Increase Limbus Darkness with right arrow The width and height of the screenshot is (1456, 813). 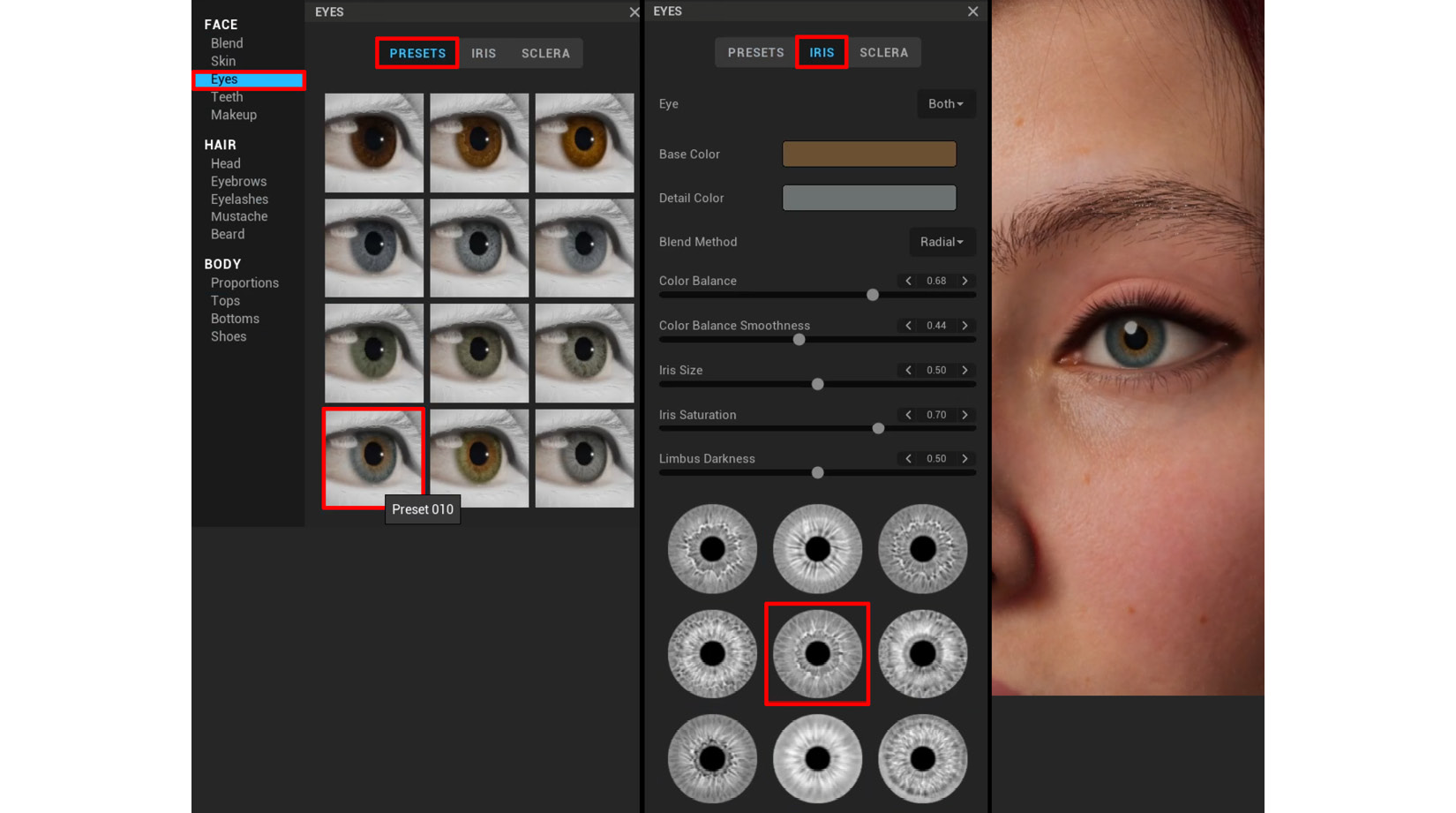coord(965,459)
